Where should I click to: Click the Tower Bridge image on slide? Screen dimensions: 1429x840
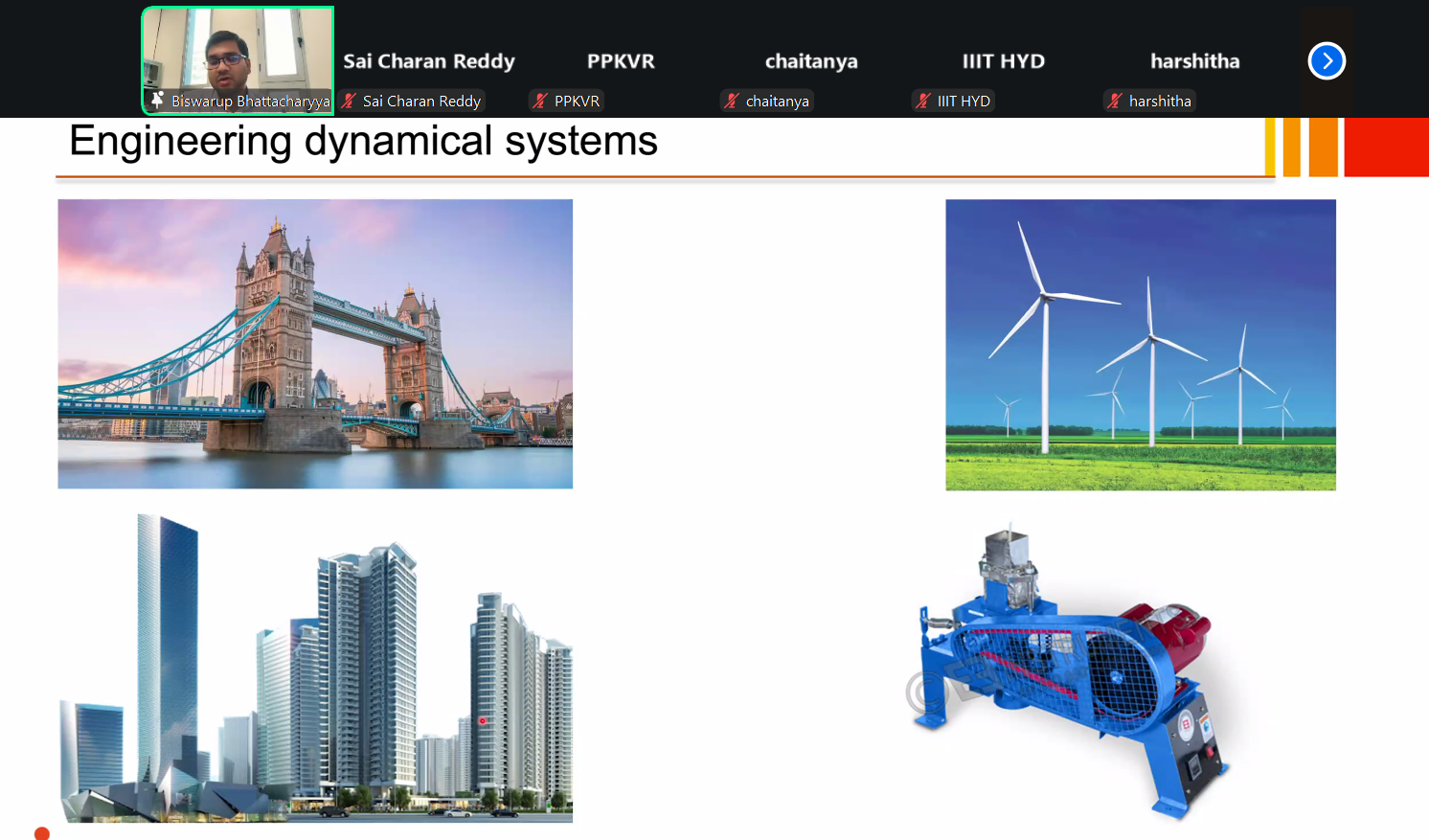[315, 344]
